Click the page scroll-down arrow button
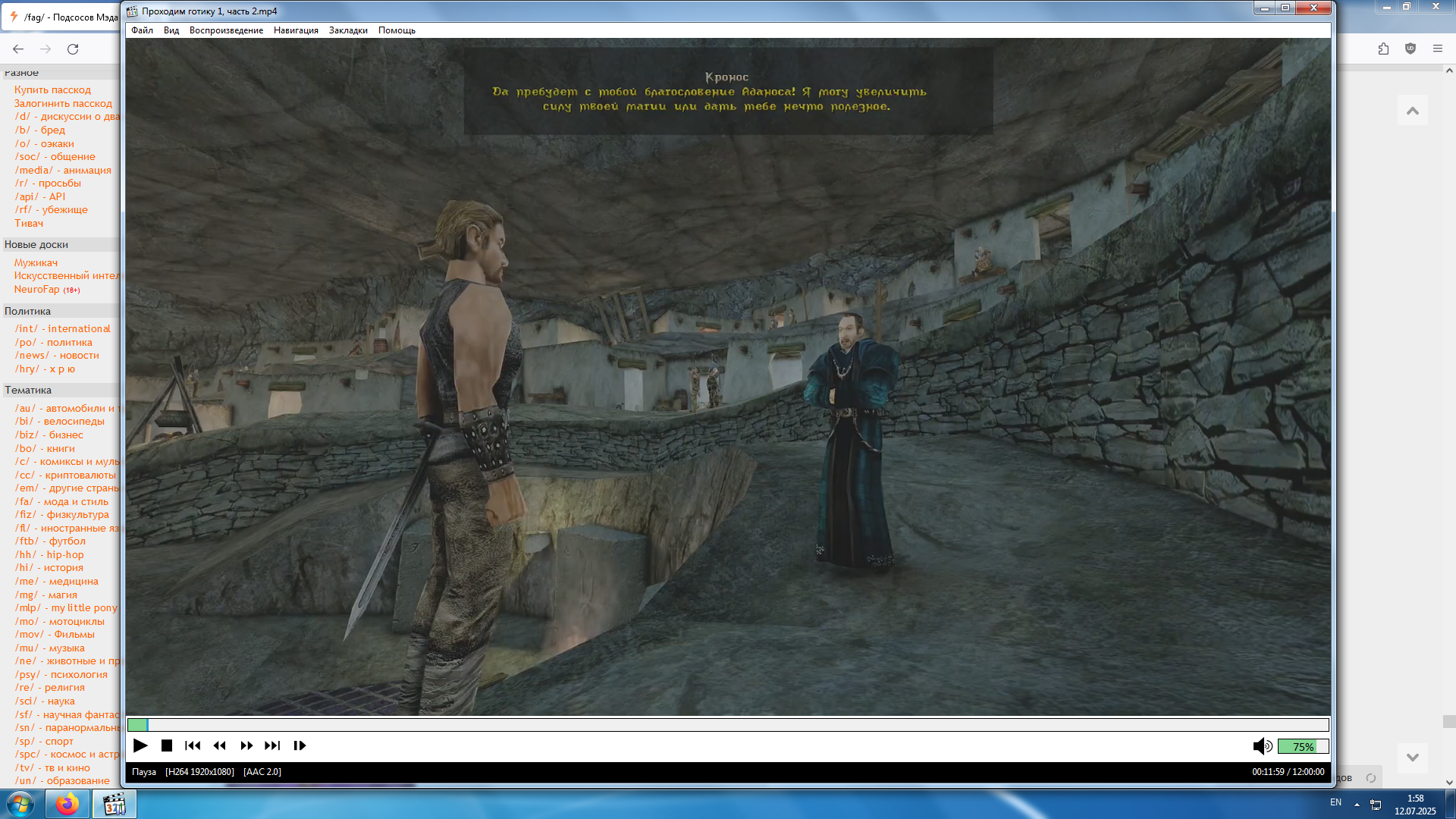Viewport: 1456px width, 819px height. (1412, 757)
